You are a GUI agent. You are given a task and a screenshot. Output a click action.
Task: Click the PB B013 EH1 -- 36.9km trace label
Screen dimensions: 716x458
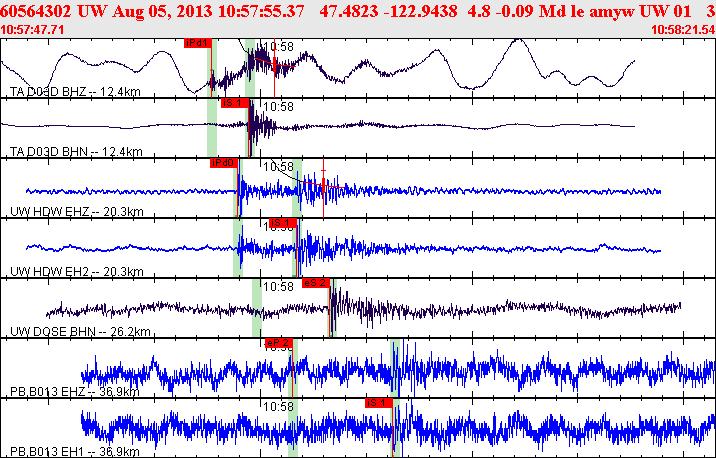(75, 452)
